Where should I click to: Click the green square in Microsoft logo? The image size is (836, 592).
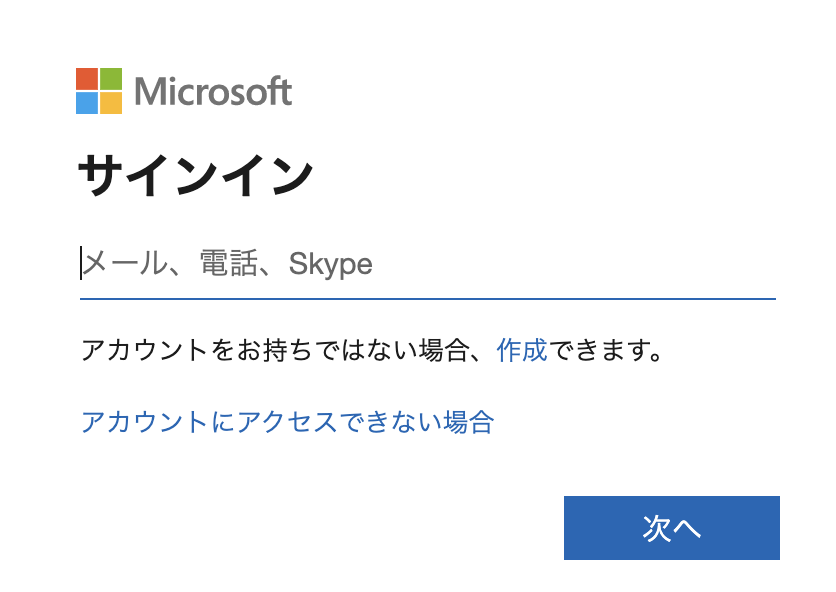(111, 79)
